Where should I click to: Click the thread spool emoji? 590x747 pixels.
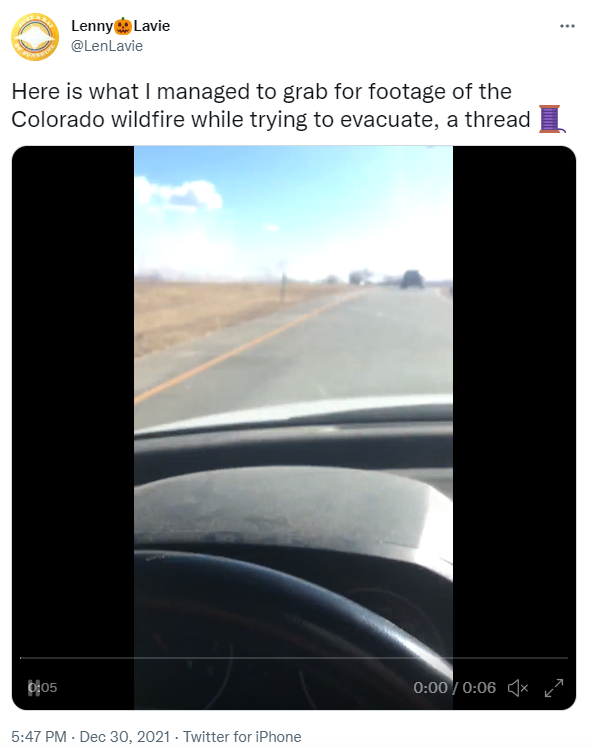[551, 119]
